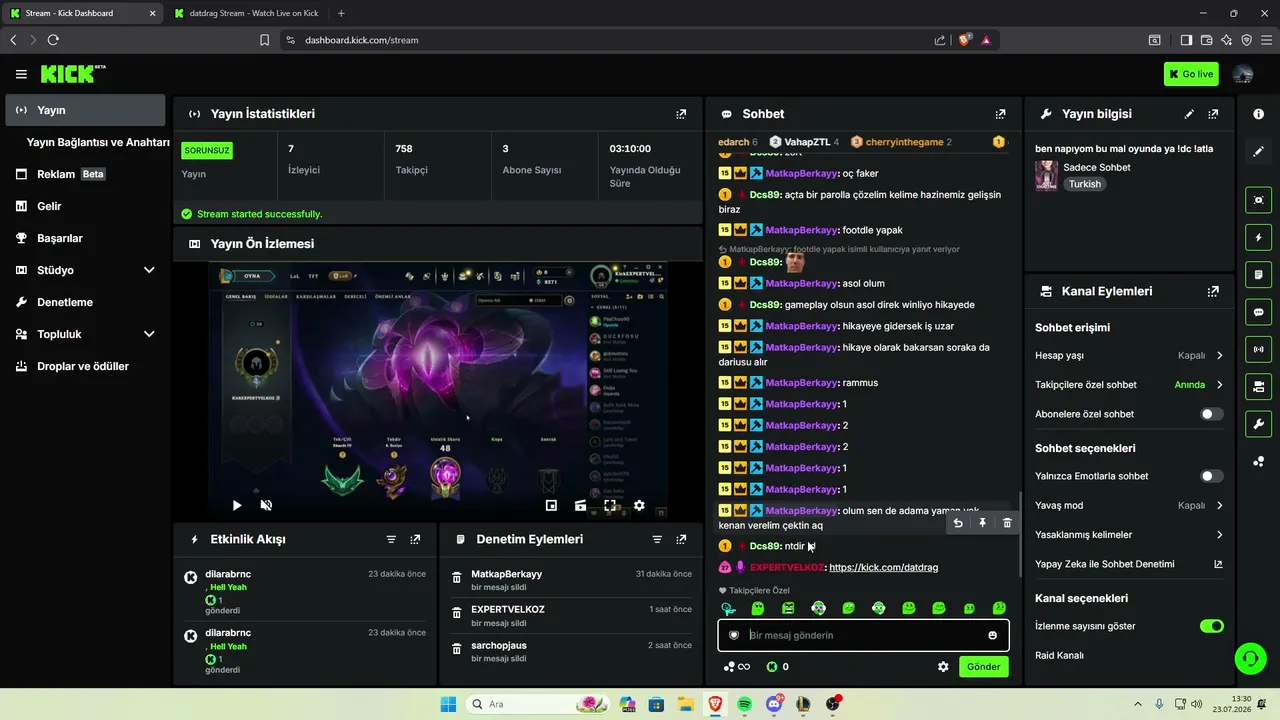
Task: Open Hesap yaşı options
Action: [x=1129, y=355]
